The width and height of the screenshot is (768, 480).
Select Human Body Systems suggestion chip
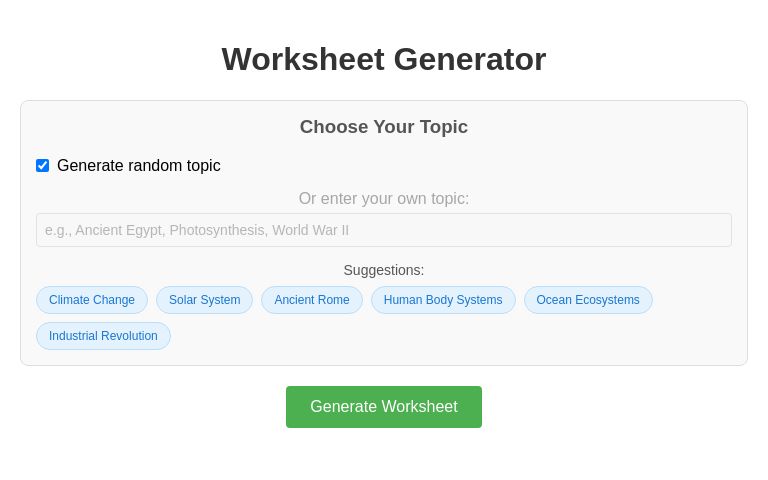pyautogui.click(x=443, y=300)
